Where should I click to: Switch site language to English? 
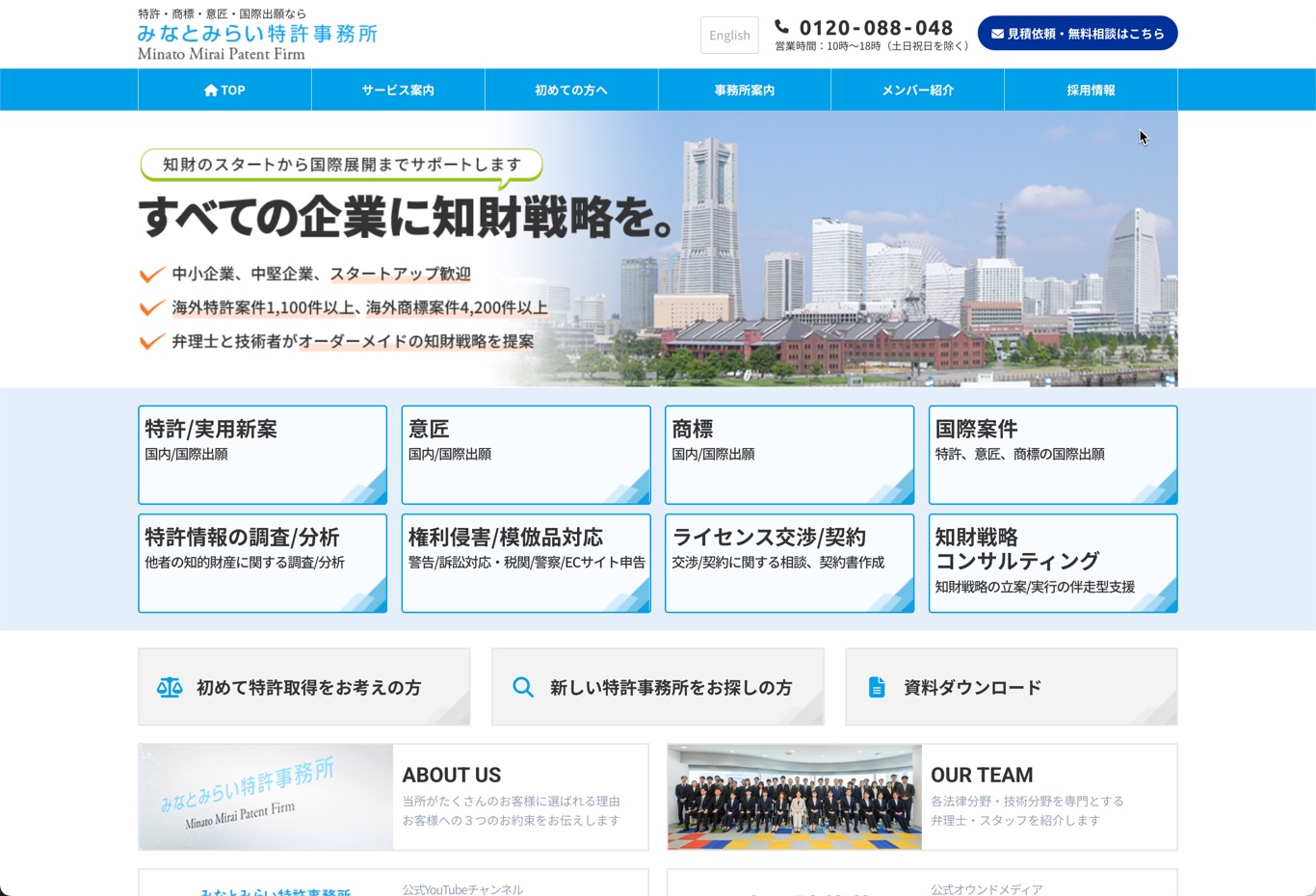point(729,36)
